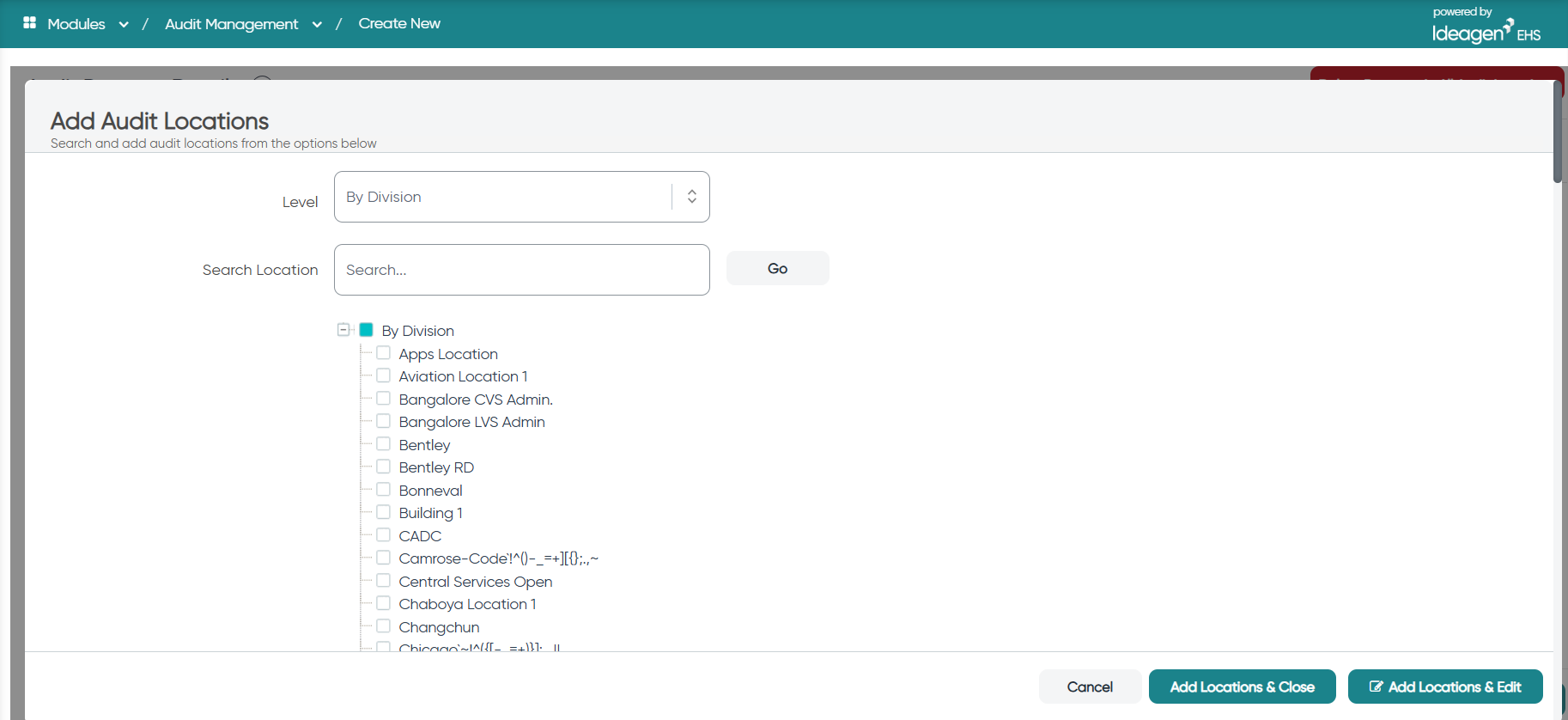Select the Aviation Location 1 label
This screenshot has width=1568, height=720.
coord(463,376)
